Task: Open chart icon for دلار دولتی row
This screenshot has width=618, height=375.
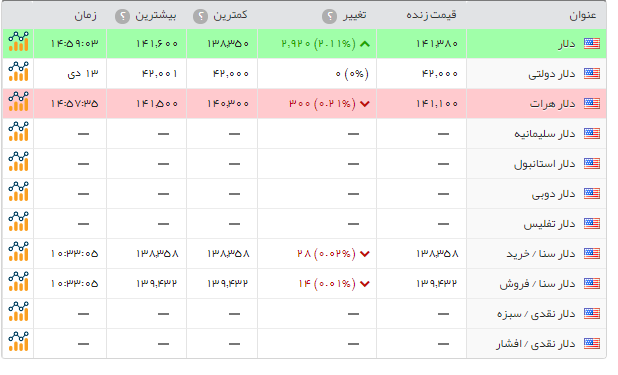Action: click(x=18, y=72)
